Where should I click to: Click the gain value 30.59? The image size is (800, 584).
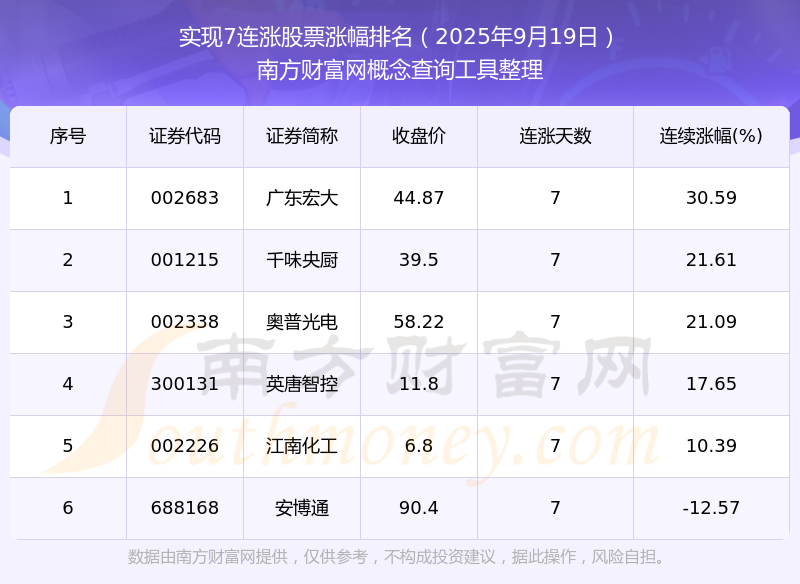711,198
